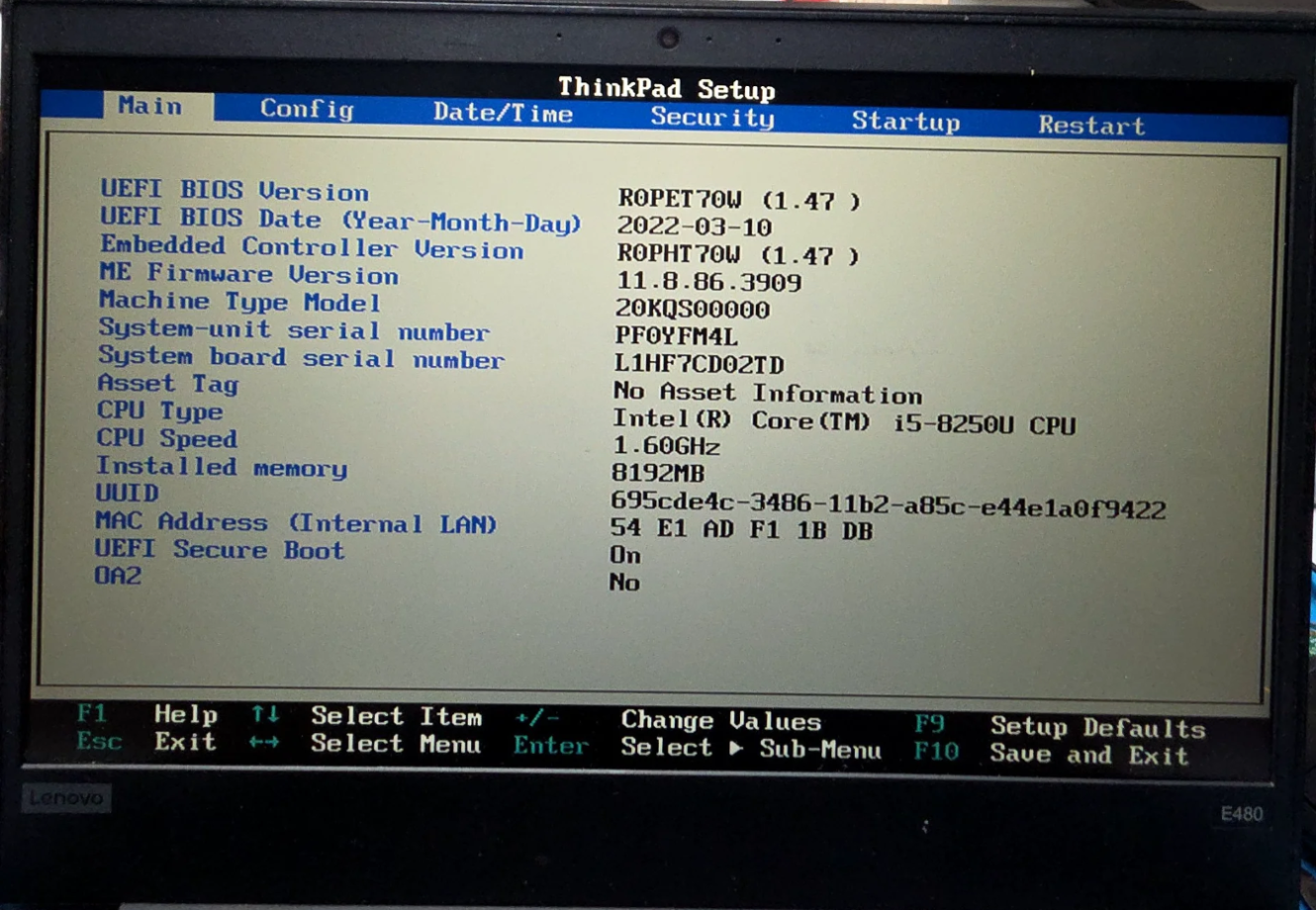
Task: Click the BIOS date value 2022-03-10
Action: point(695,227)
